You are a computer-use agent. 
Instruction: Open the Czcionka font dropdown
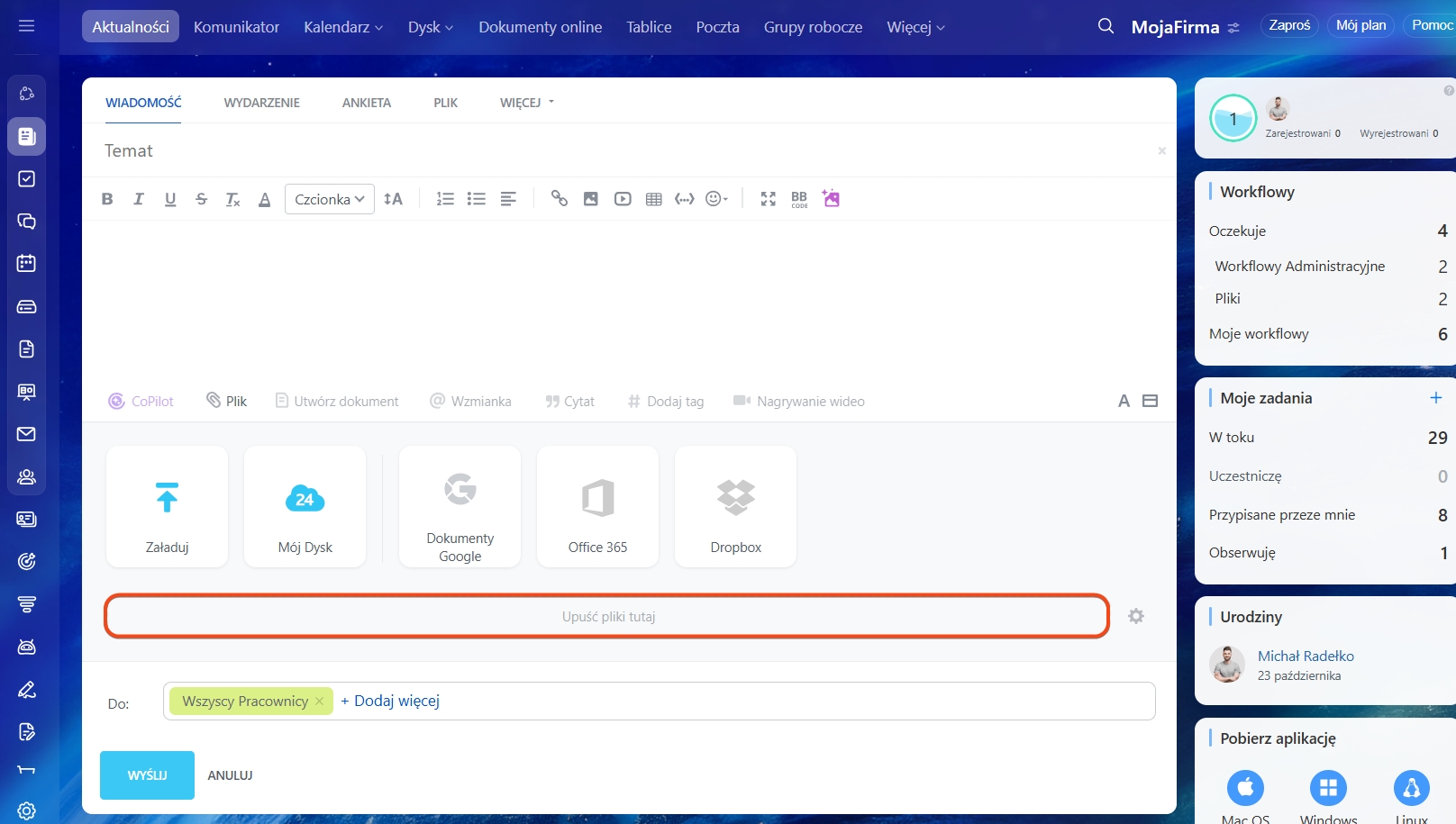(329, 199)
